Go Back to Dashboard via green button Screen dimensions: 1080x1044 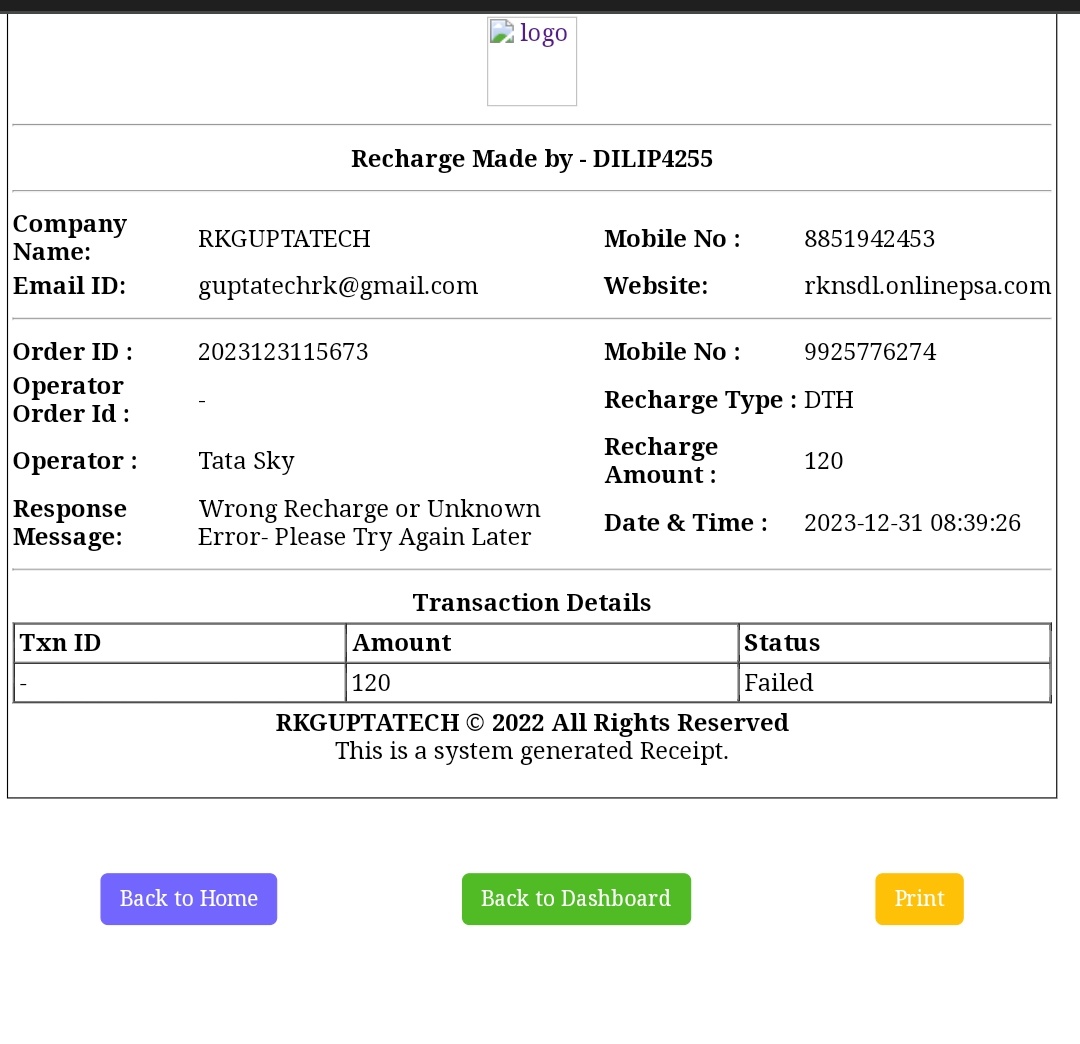point(575,899)
